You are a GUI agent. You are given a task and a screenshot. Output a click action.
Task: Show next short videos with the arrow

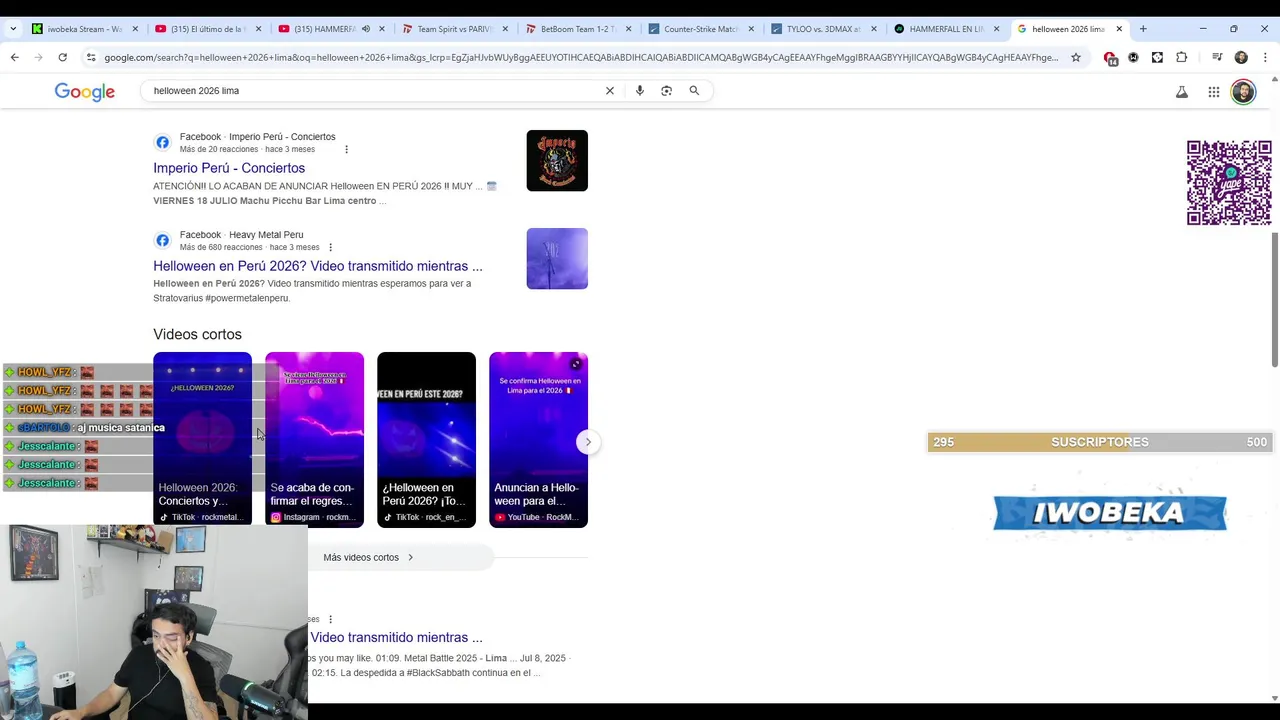pos(588,442)
